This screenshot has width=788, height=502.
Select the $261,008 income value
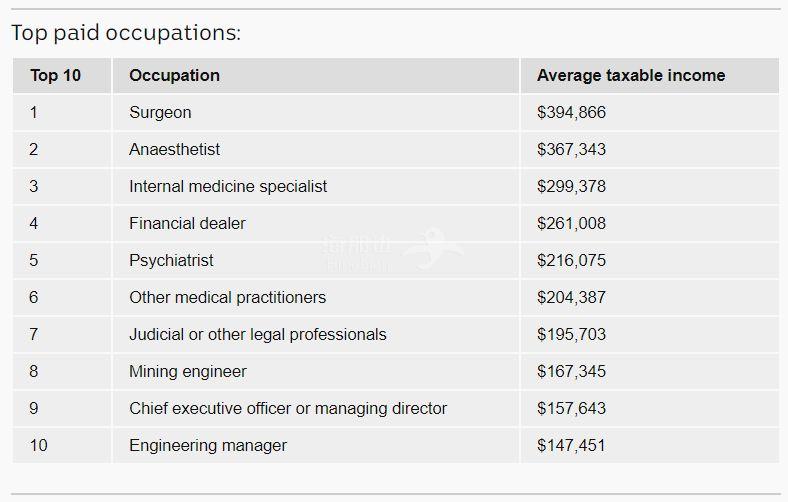pyautogui.click(x=571, y=224)
